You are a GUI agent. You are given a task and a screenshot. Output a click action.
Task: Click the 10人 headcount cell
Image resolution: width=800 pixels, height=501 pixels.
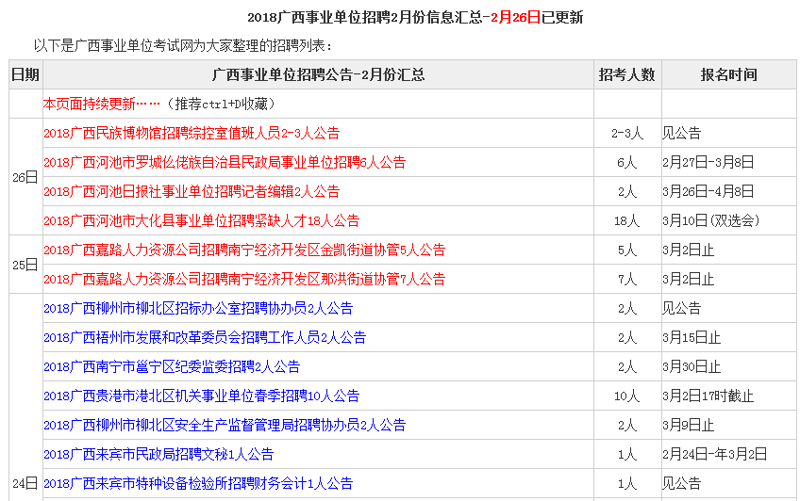pyautogui.click(x=627, y=396)
